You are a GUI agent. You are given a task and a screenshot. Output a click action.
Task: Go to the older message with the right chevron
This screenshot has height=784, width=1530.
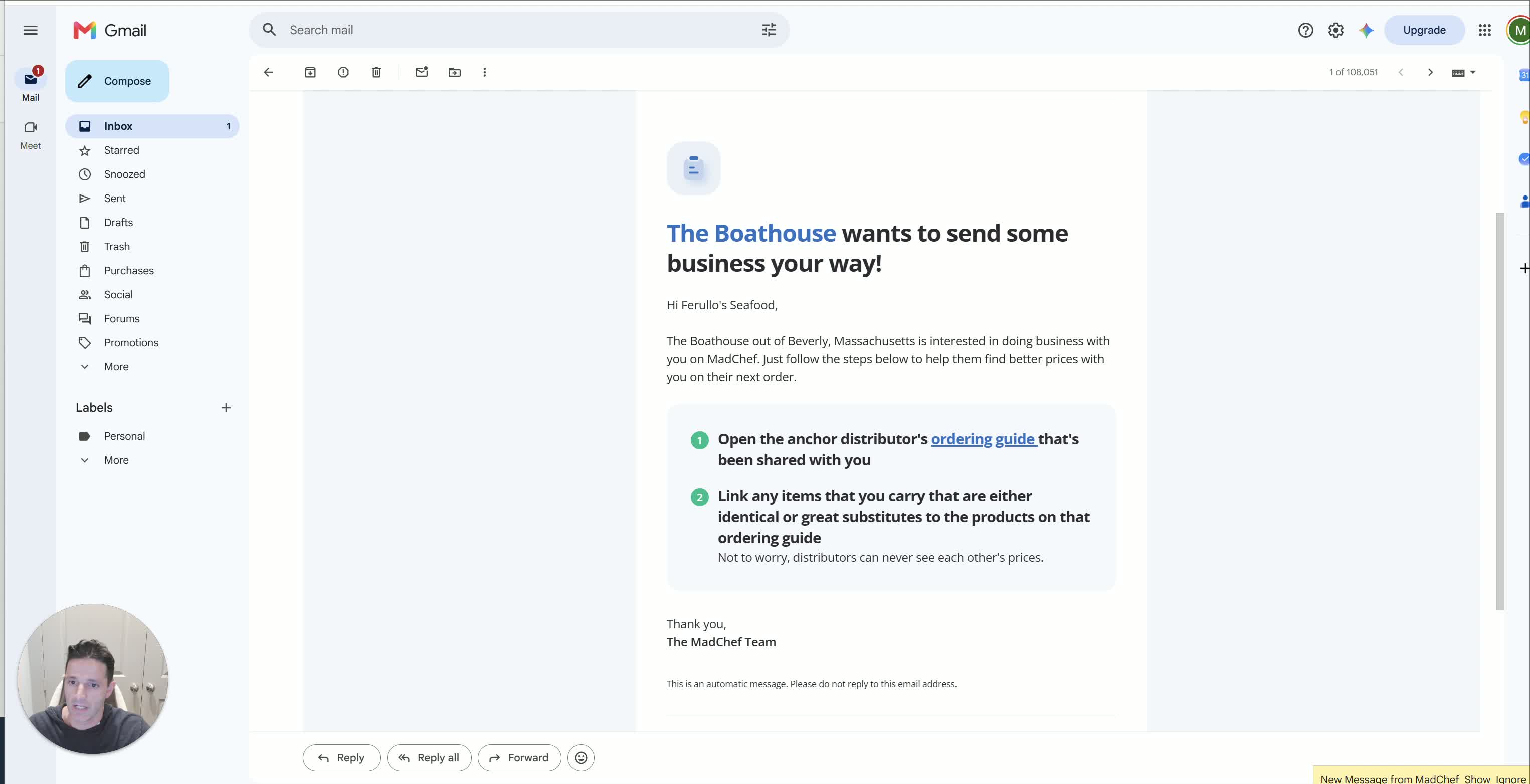[x=1430, y=72]
